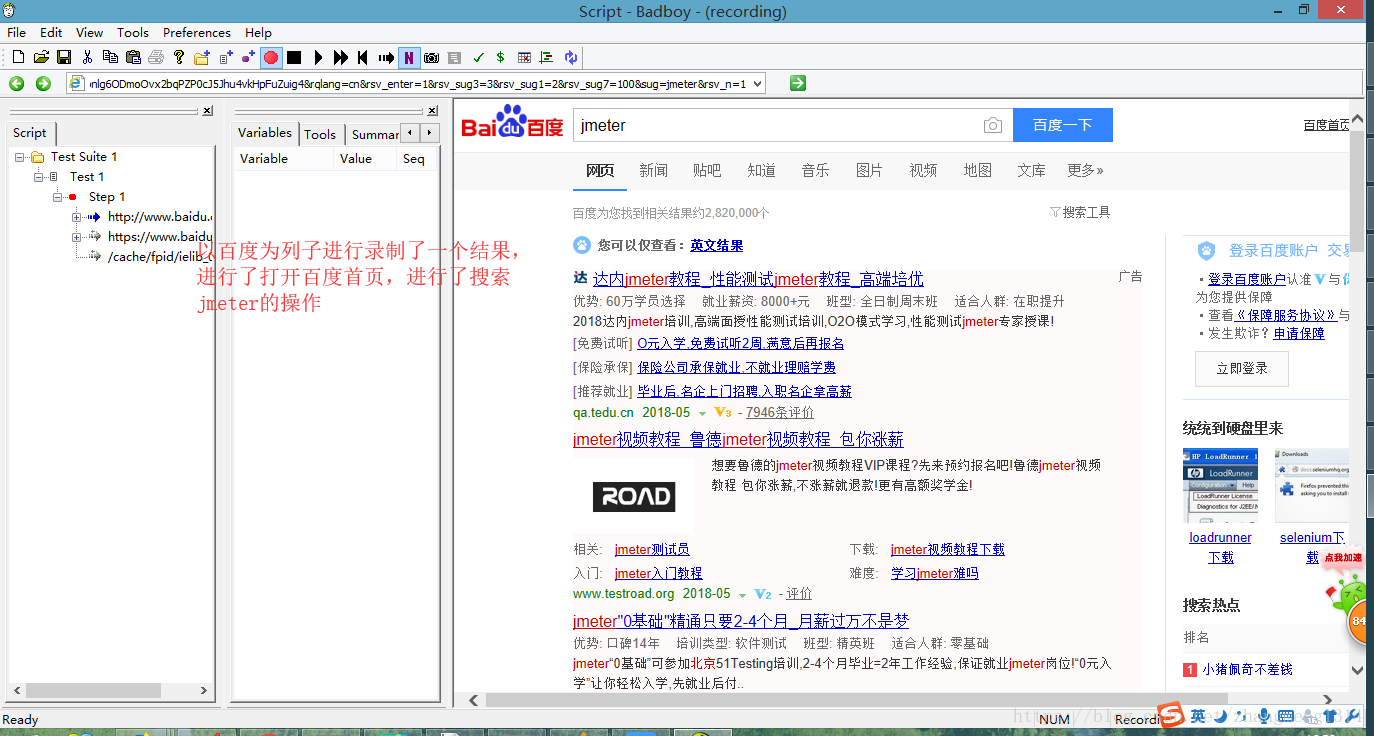This screenshot has width=1374, height=736.
Task: Open the Preferences menu
Action: pyautogui.click(x=197, y=32)
